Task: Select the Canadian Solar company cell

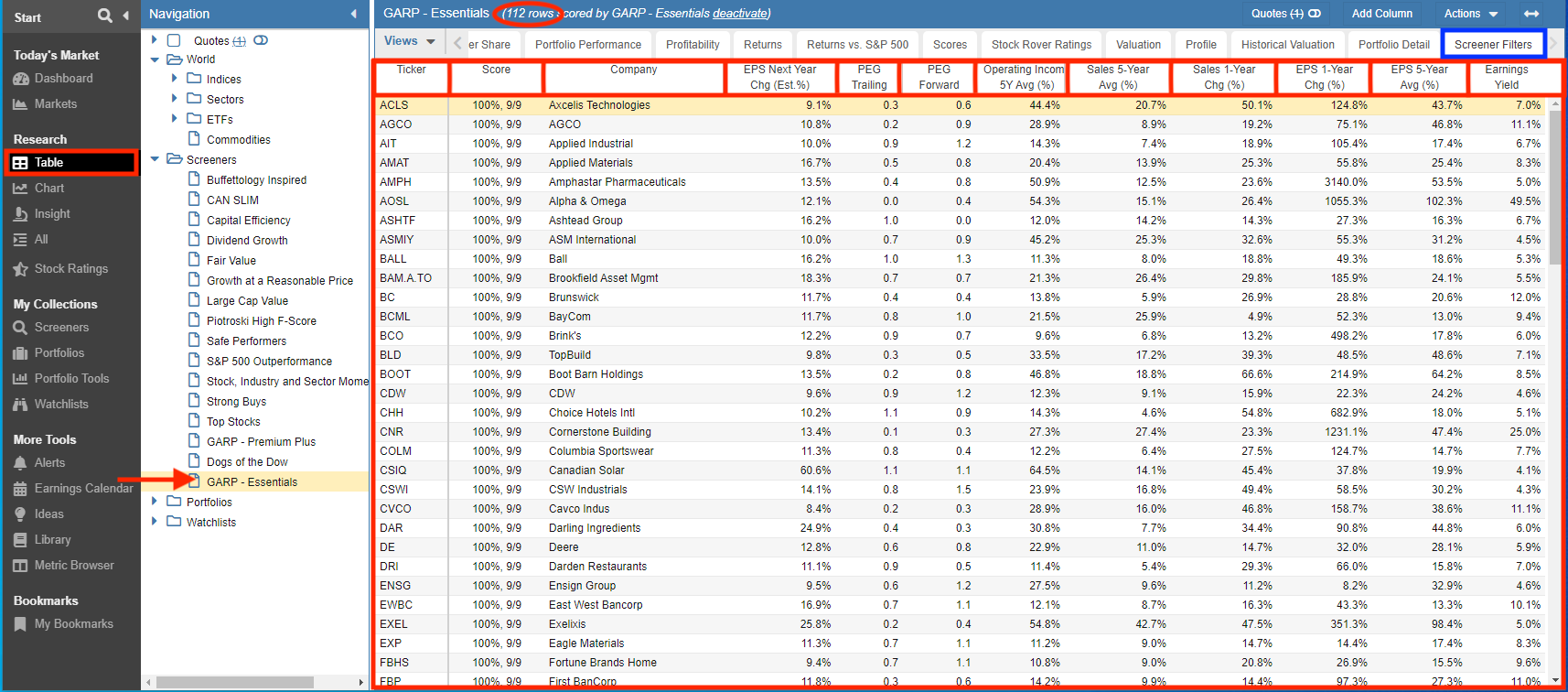Action: pyautogui.click(x=634, y=470)
